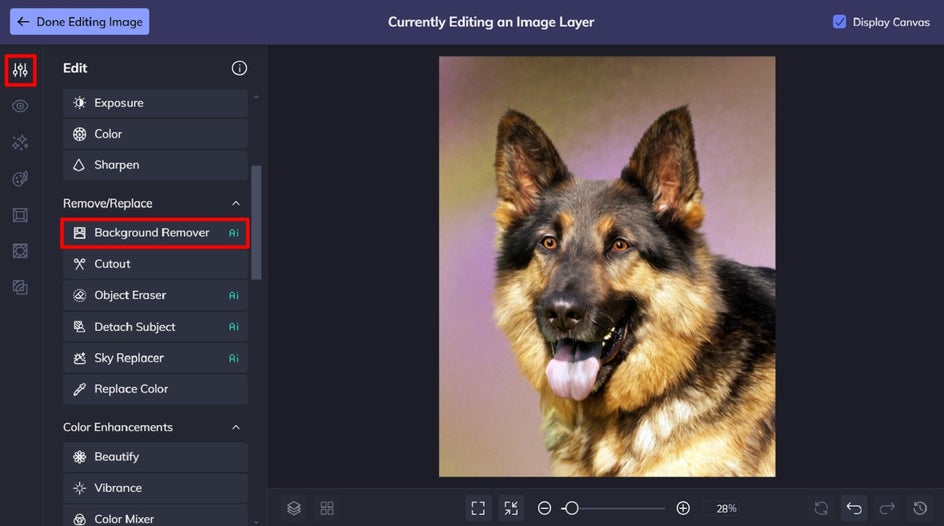
Task: Toggle the Display Canvas checkbox
Action: tap(839, 22)
